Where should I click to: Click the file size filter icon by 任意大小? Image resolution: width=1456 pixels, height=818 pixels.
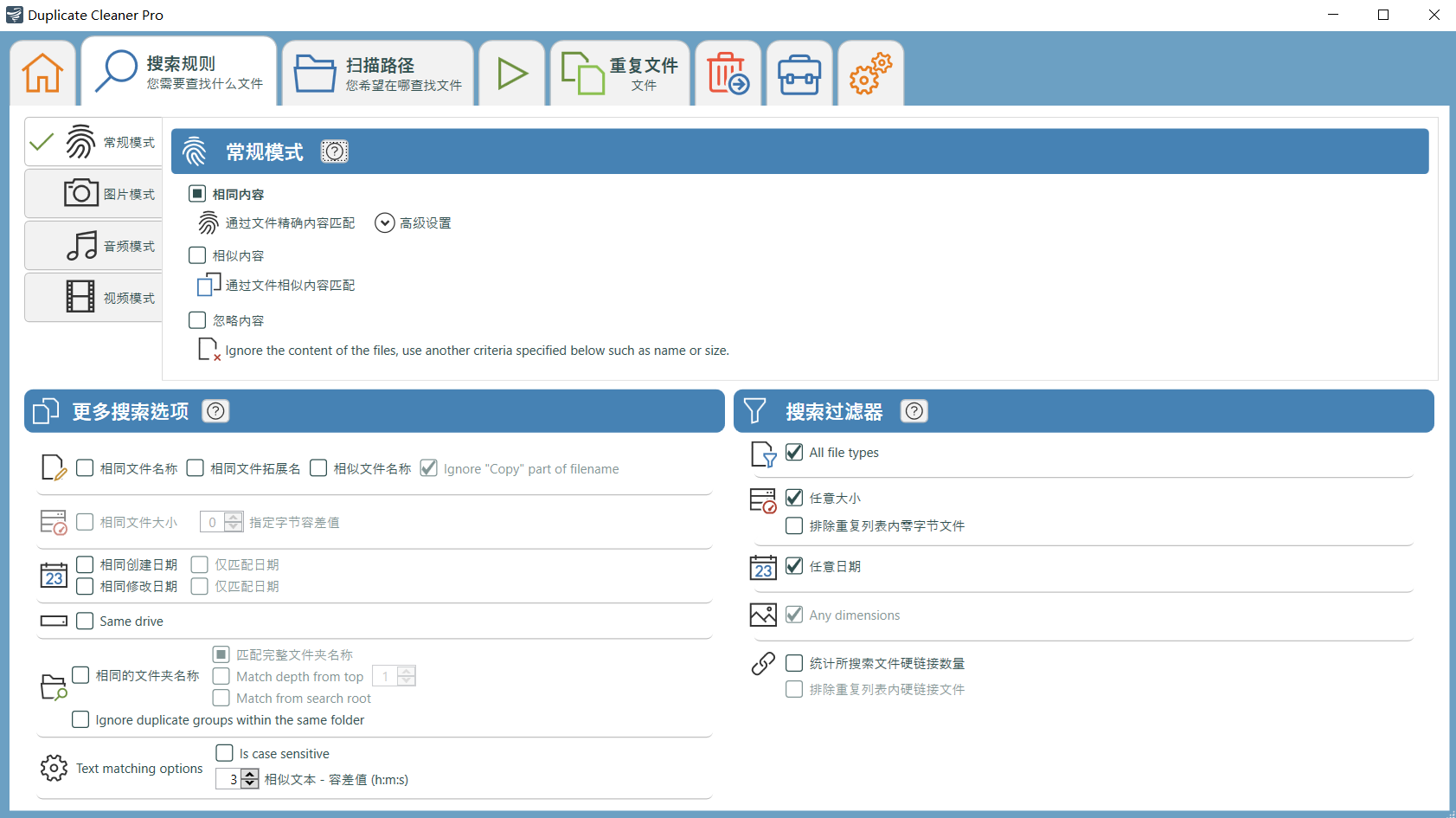coord(763,500)
